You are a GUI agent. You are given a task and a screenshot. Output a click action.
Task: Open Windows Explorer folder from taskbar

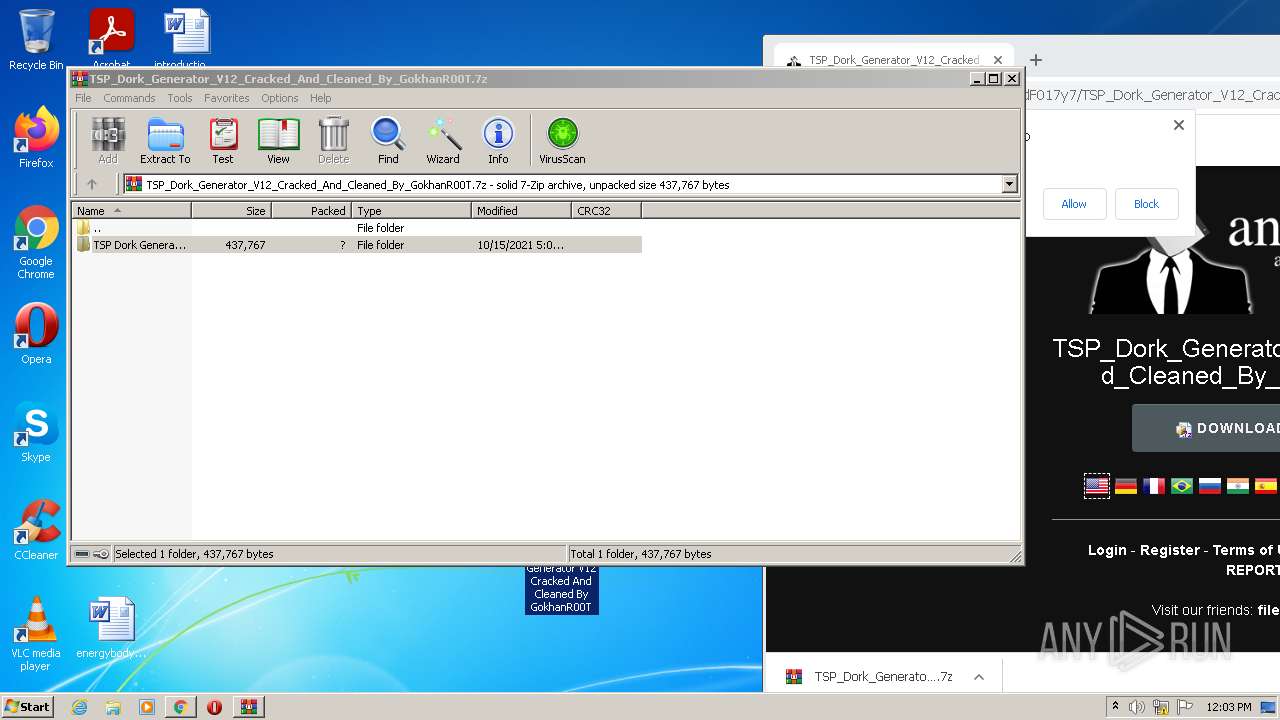113,707
